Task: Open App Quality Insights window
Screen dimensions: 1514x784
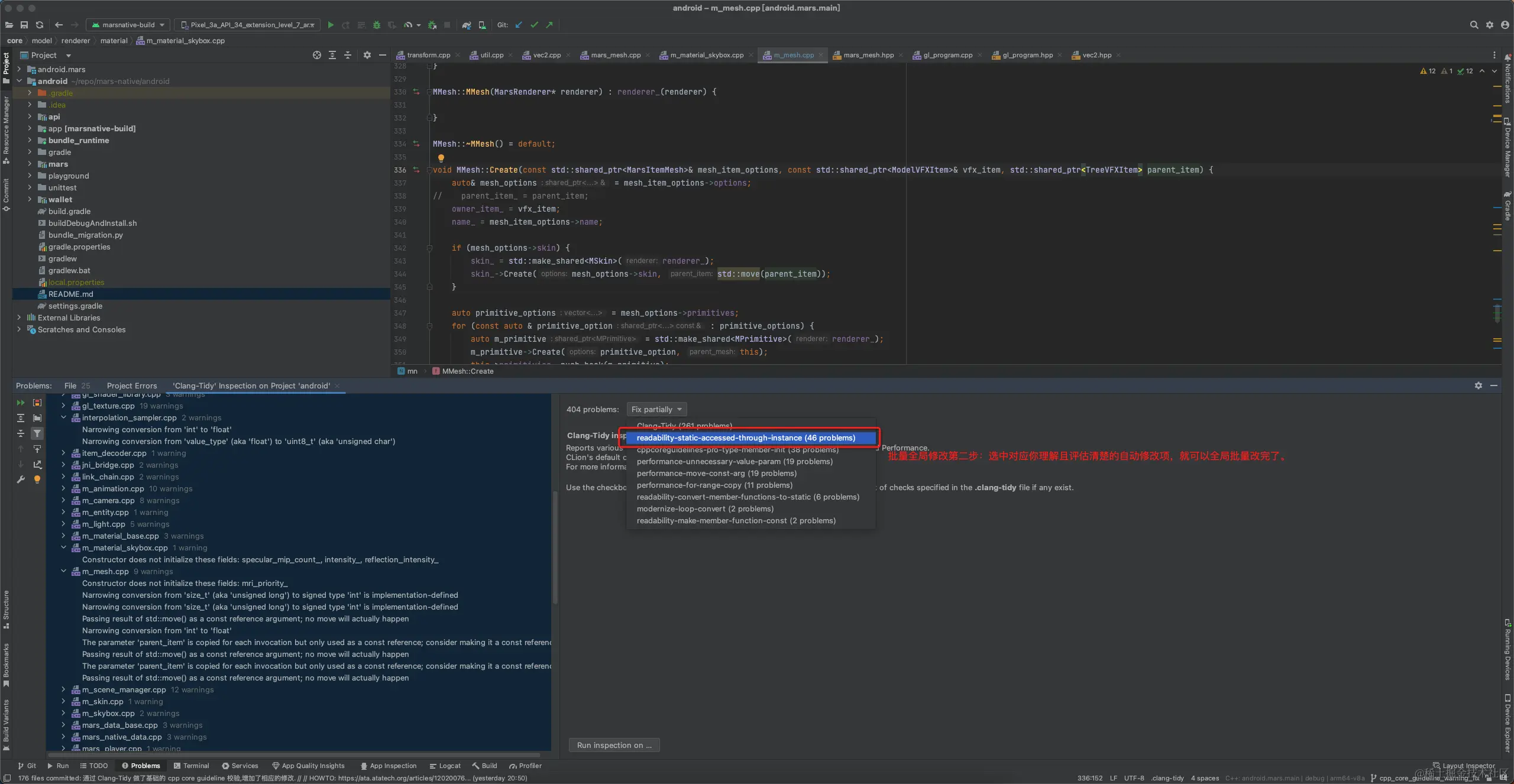Action: point(308,766)
